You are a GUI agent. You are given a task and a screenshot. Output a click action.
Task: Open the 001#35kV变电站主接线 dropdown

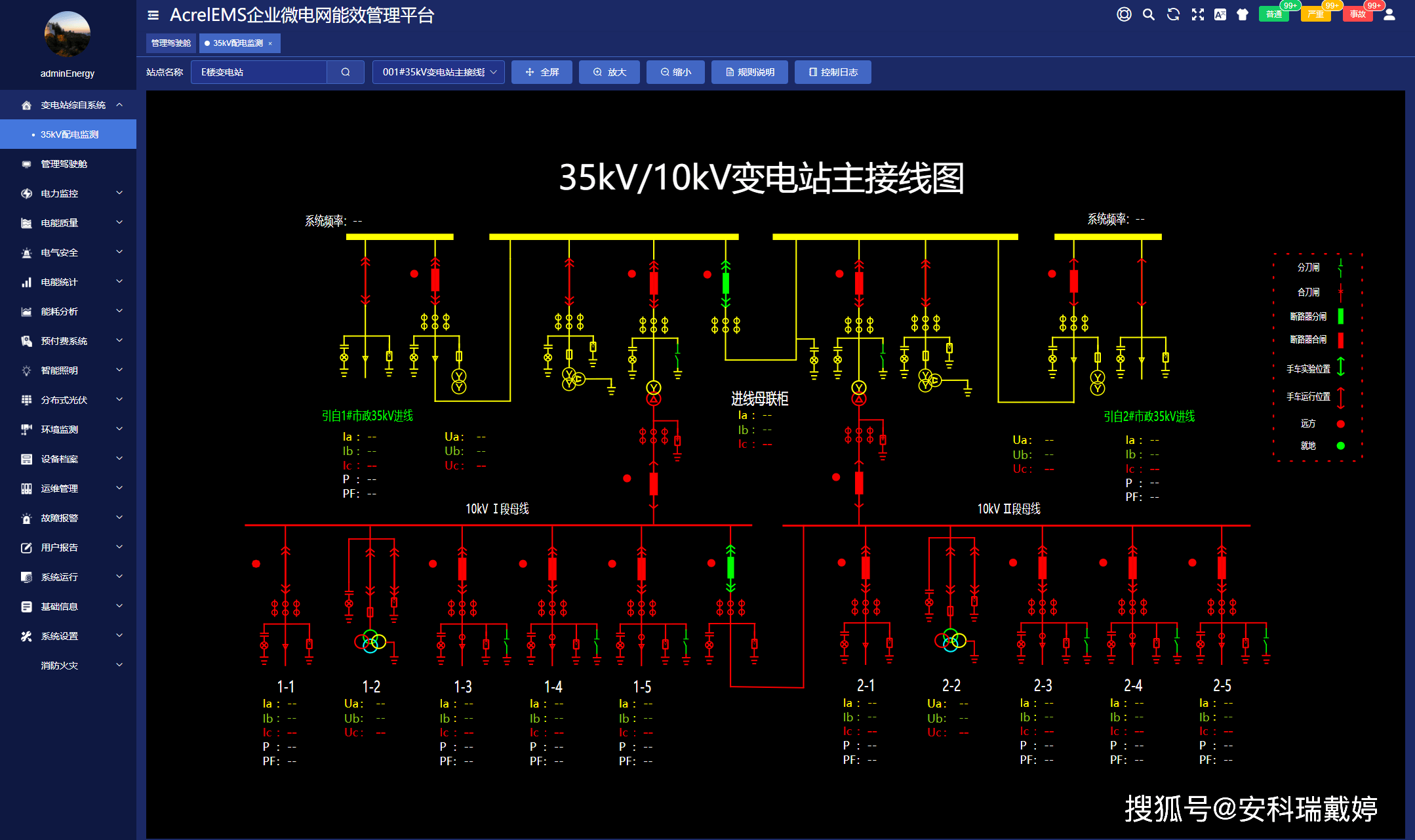point(439,72)
